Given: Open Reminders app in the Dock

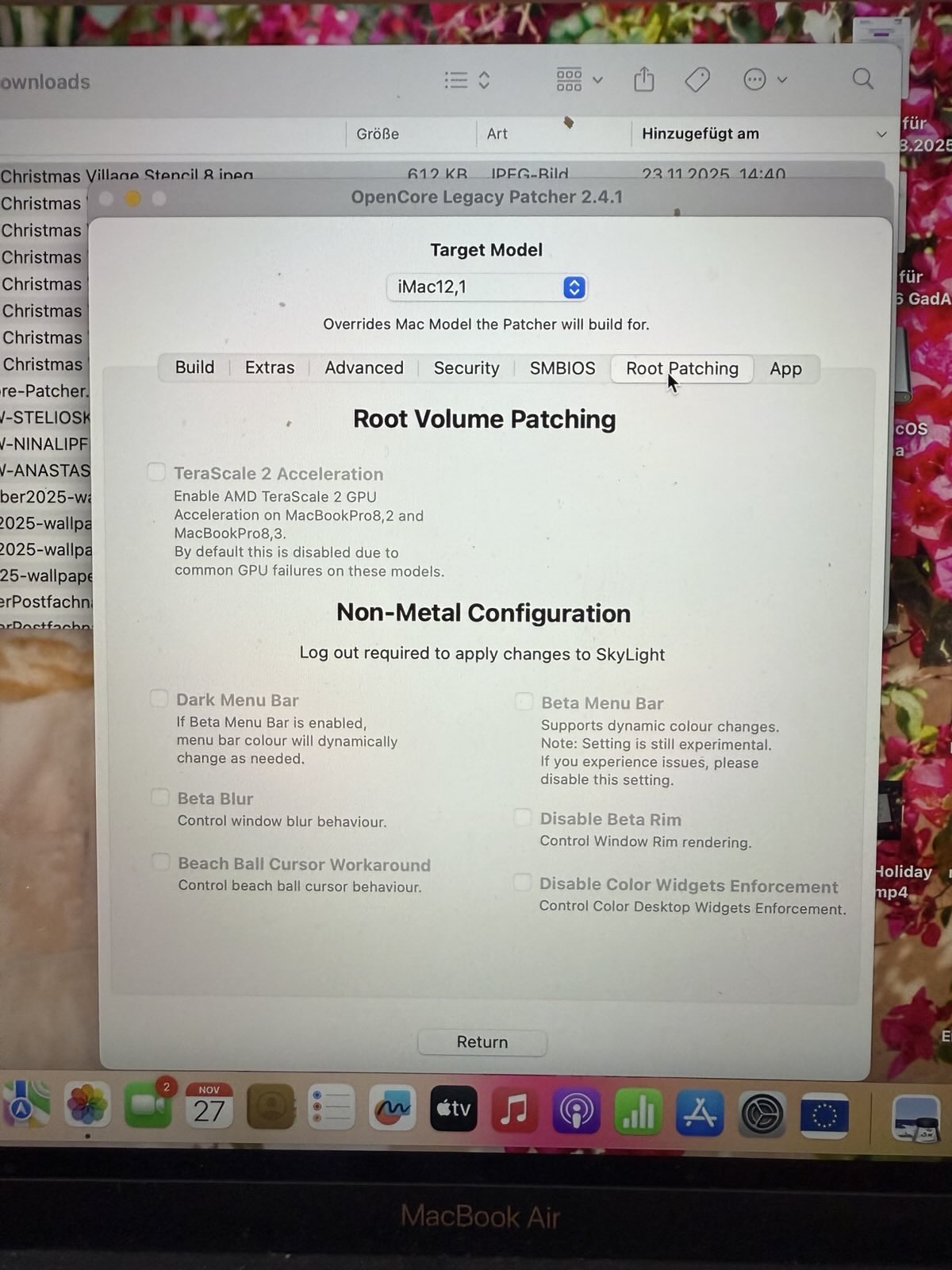Looking at the screenshot, I should click(331, 1107).
